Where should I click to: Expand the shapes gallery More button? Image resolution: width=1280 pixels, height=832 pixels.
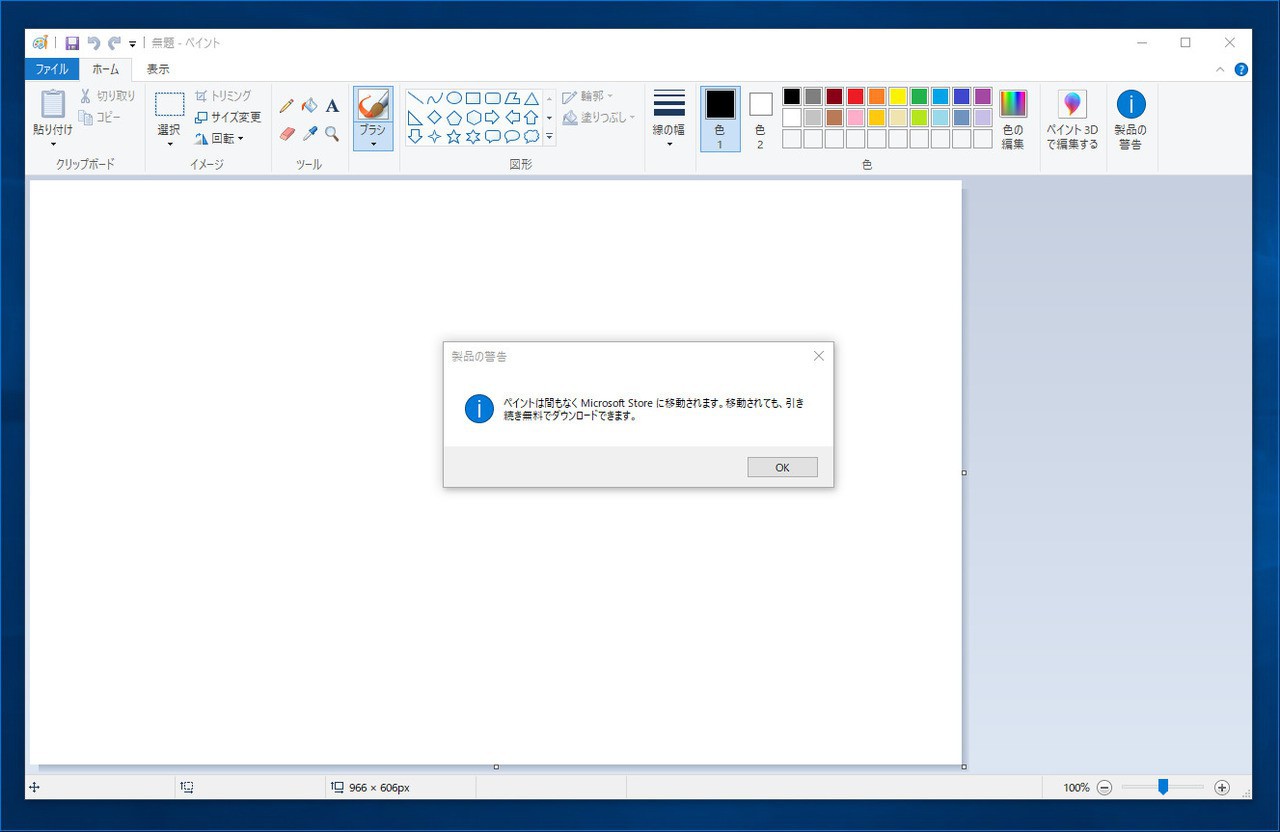[x=549, y=137]
